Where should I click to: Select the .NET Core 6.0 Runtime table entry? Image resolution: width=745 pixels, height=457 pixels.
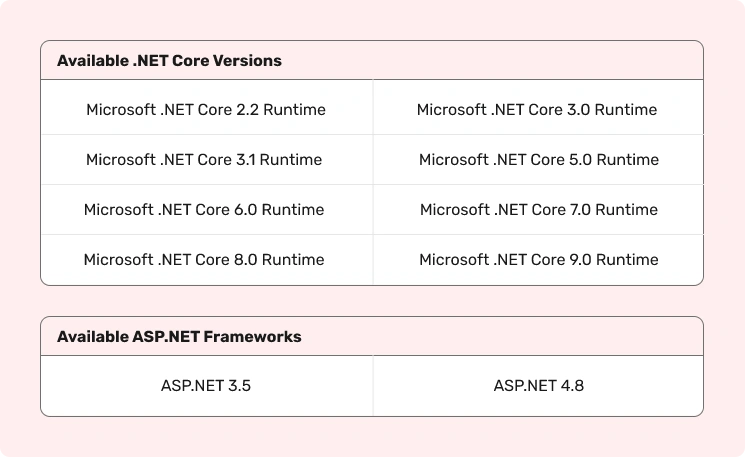(x=204, y=210)
